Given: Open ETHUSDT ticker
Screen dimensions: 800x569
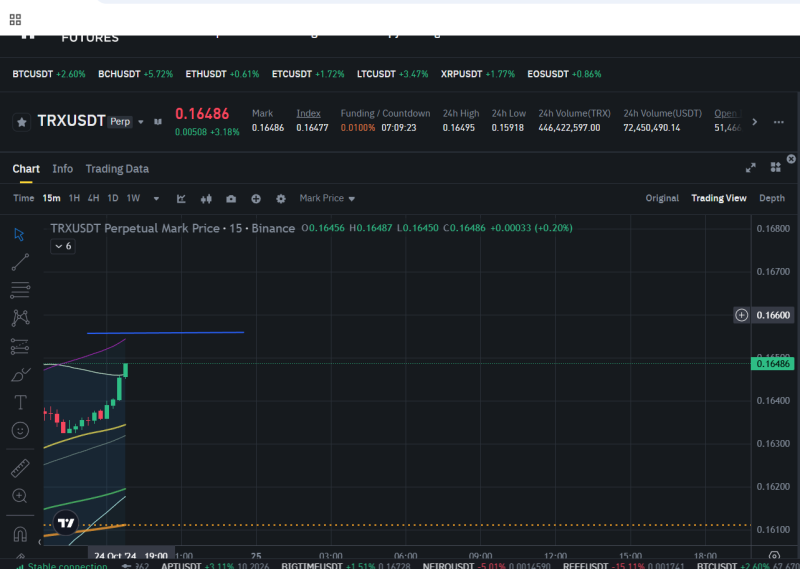Looking at the screenshot, I should (x=222, y=74).
